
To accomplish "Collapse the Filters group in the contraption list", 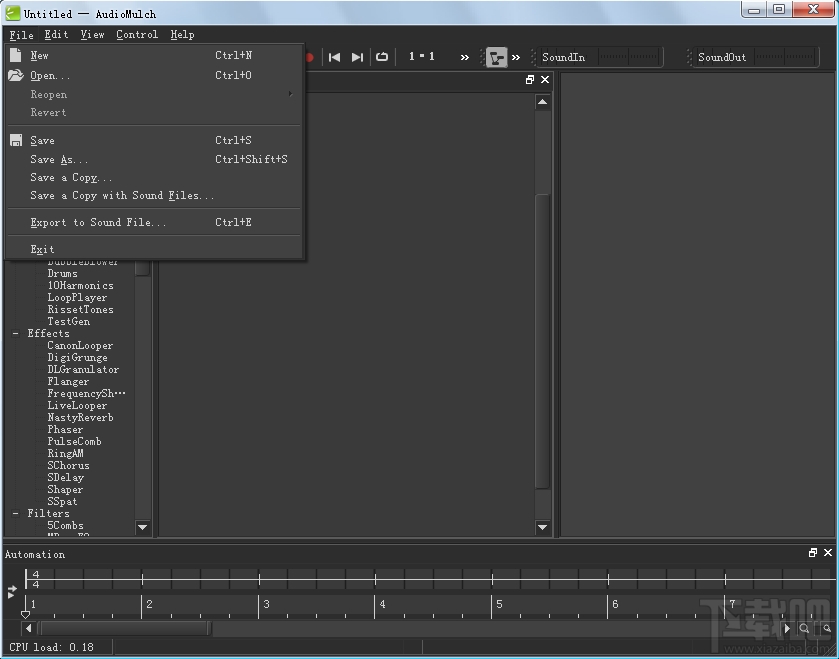I will 14,513.
